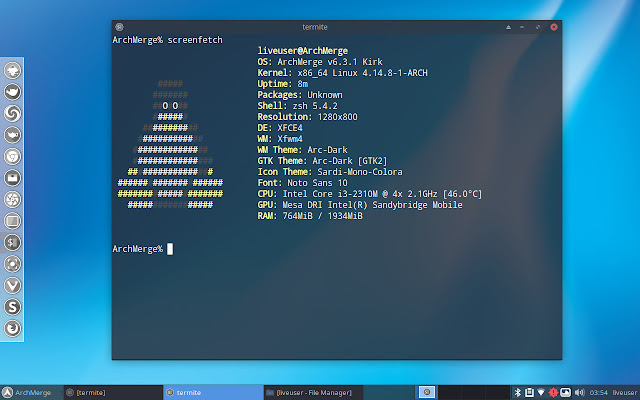640x400 pixels.
Task: Click the 'Icon Theme: Sardi-Mono-Colora' line
Action: pos(330,172)
